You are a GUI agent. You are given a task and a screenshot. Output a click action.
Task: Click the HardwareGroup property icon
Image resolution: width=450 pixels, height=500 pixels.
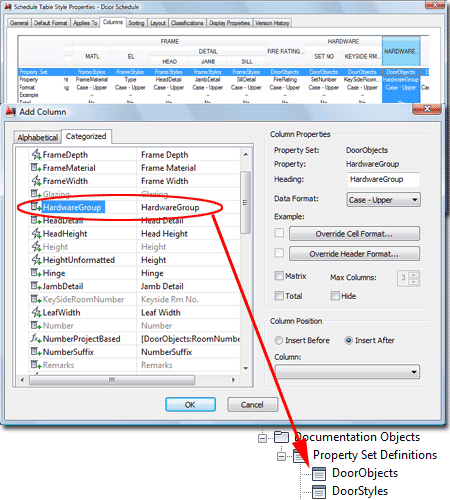(x=36, y=207)
